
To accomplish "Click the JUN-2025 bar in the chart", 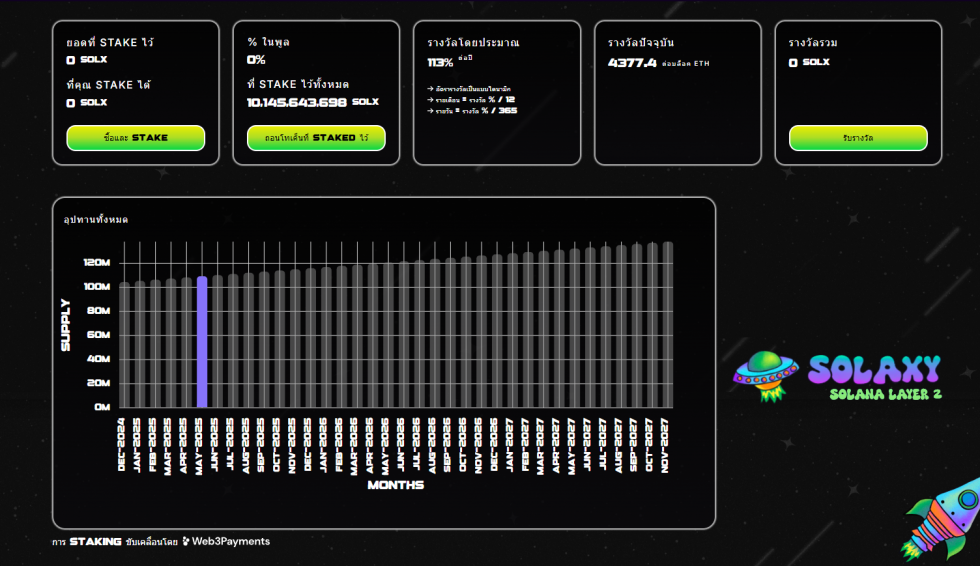I will pyautogui.click(x=217, y=341).
